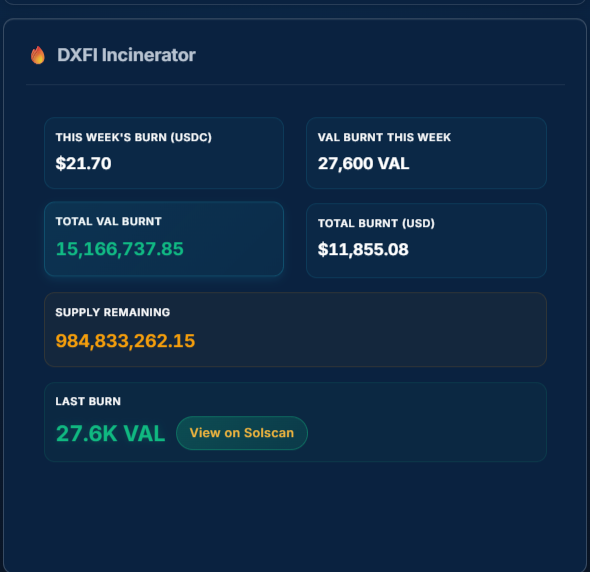The height and width of the screenshot is (572, 590).
Task: Select the DXFI Incinerator heading
Action: [x=126, y=55]
